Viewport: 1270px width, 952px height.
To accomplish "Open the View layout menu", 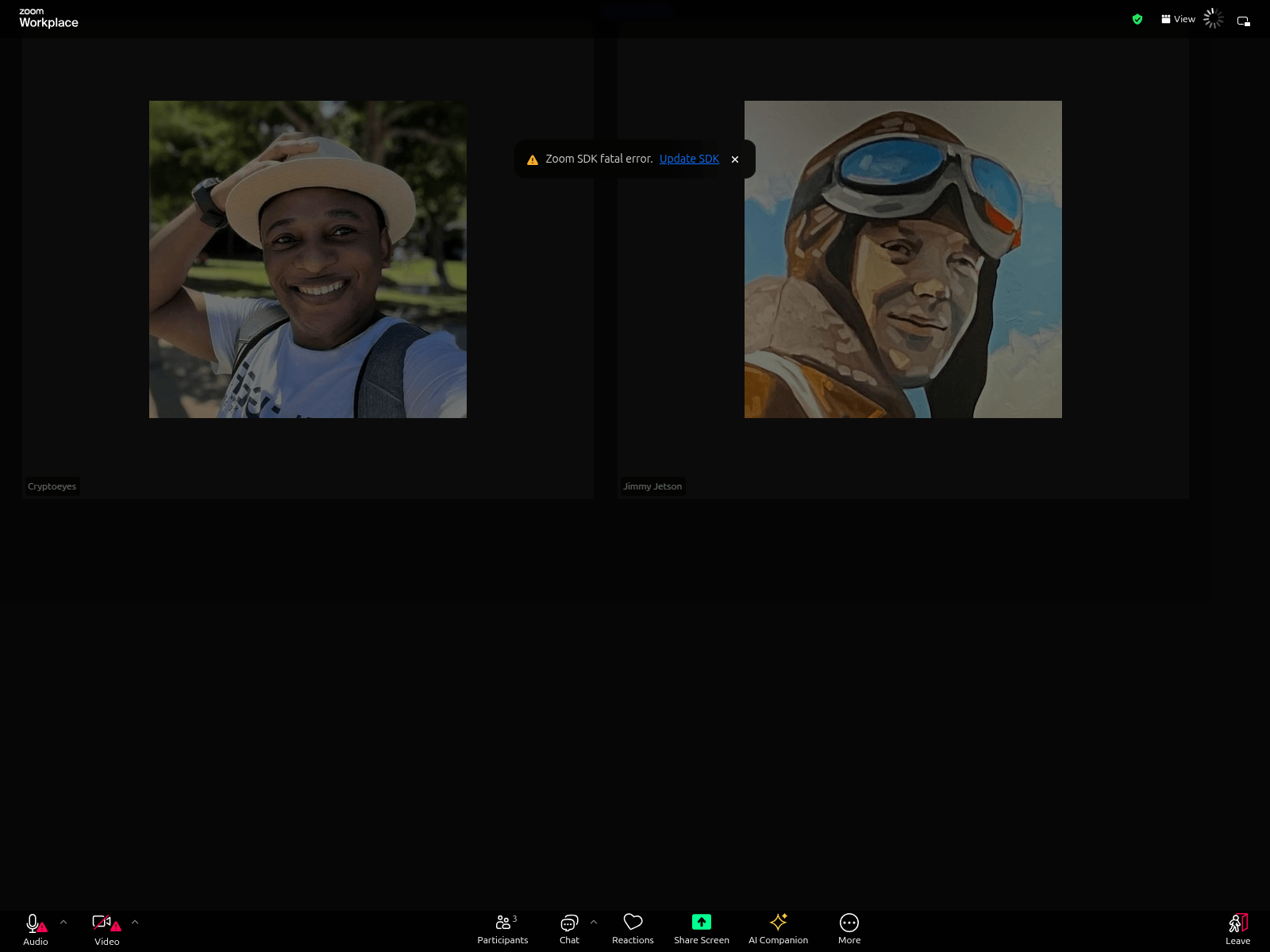I will [x=1178, y=19].
